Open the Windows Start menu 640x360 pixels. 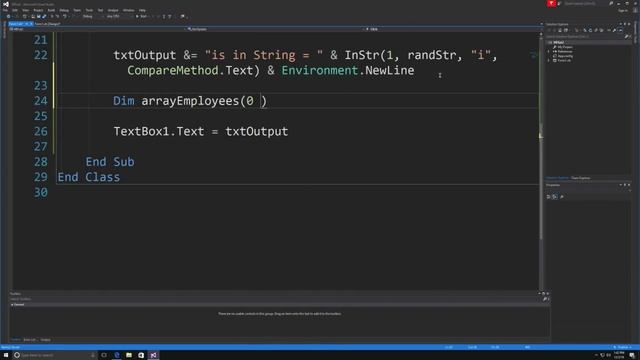point(6,355)
